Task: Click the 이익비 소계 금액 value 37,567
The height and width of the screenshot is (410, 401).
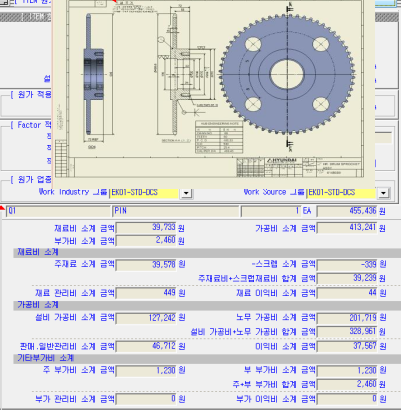Action: click(347, 346)
